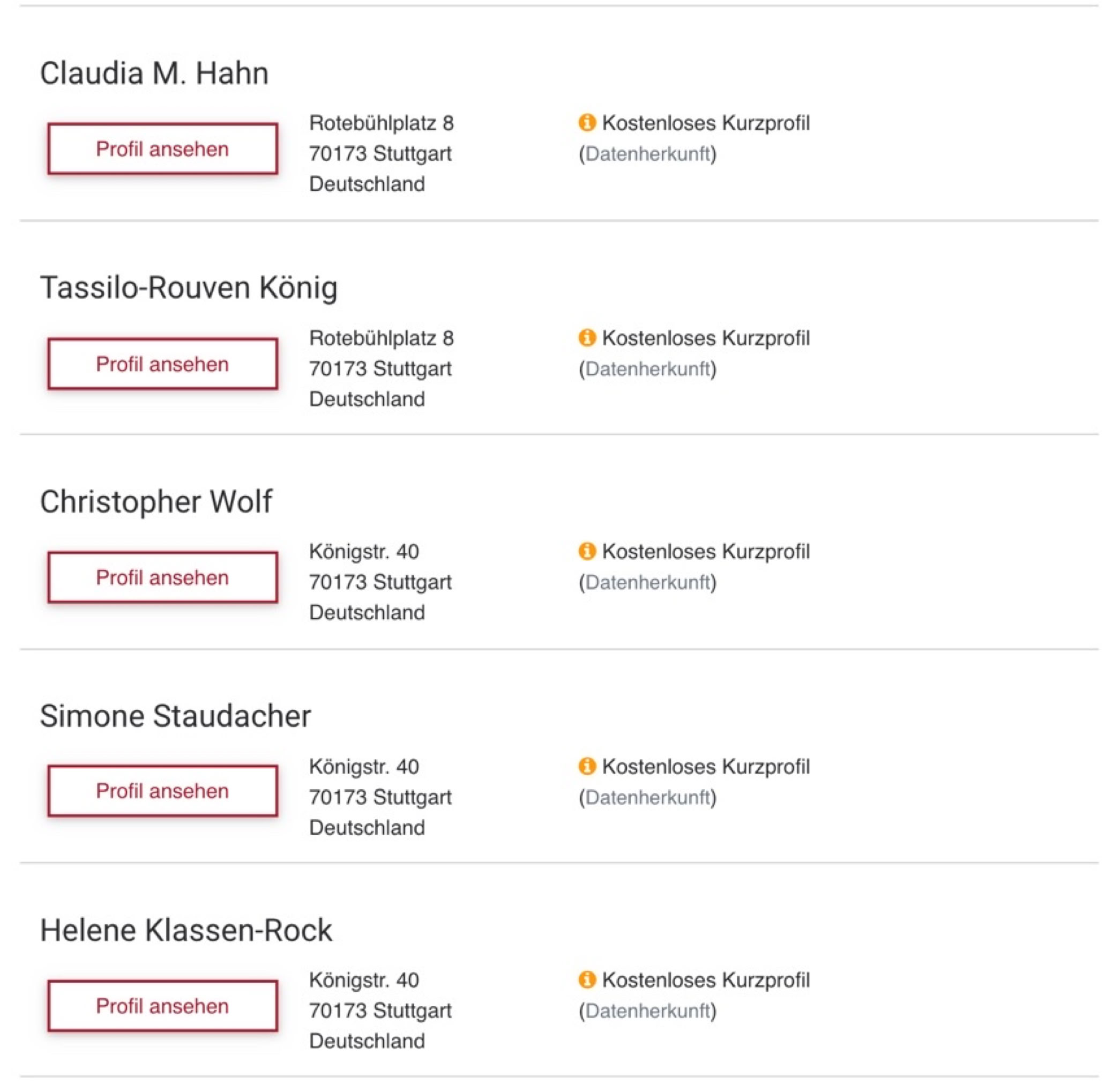Select the Christopher Wolf heading
1120x1084 pixels.
(x=156, y=501)
